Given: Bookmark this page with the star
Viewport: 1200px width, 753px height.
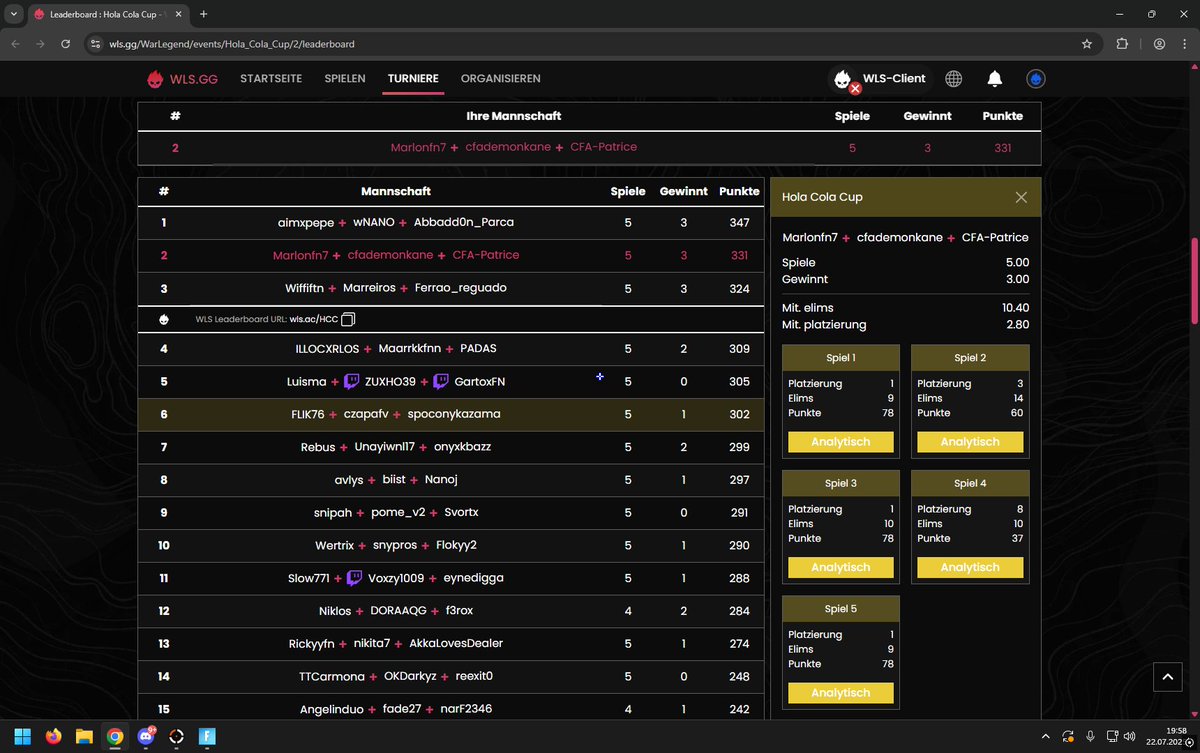Looking at the screenshot, I should pos(1087,44).
